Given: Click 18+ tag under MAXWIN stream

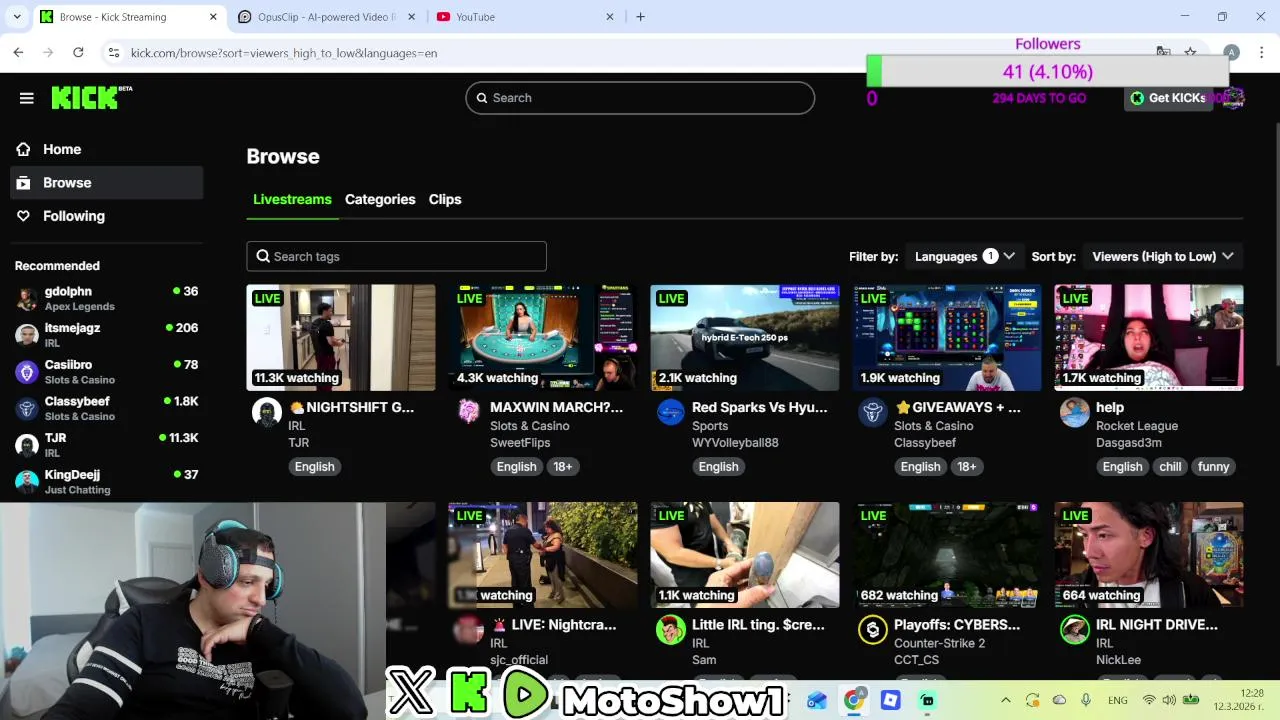Looking at the screenshot, I should 563,467.
